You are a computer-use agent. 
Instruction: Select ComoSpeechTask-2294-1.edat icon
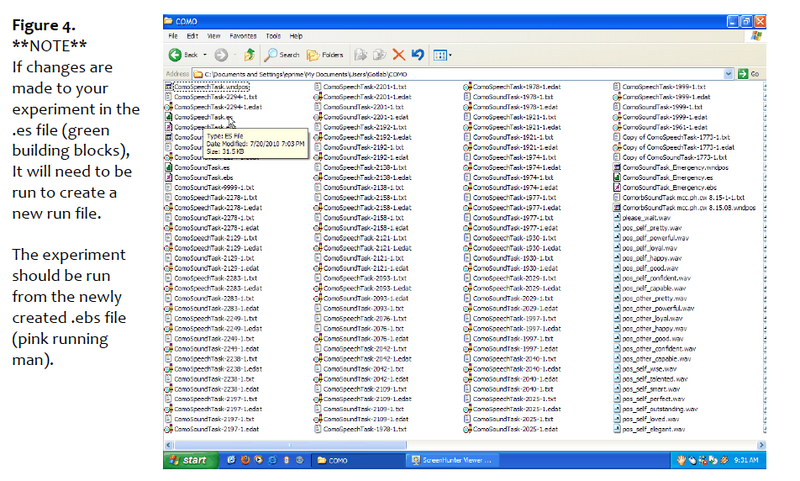coord(168,107)
